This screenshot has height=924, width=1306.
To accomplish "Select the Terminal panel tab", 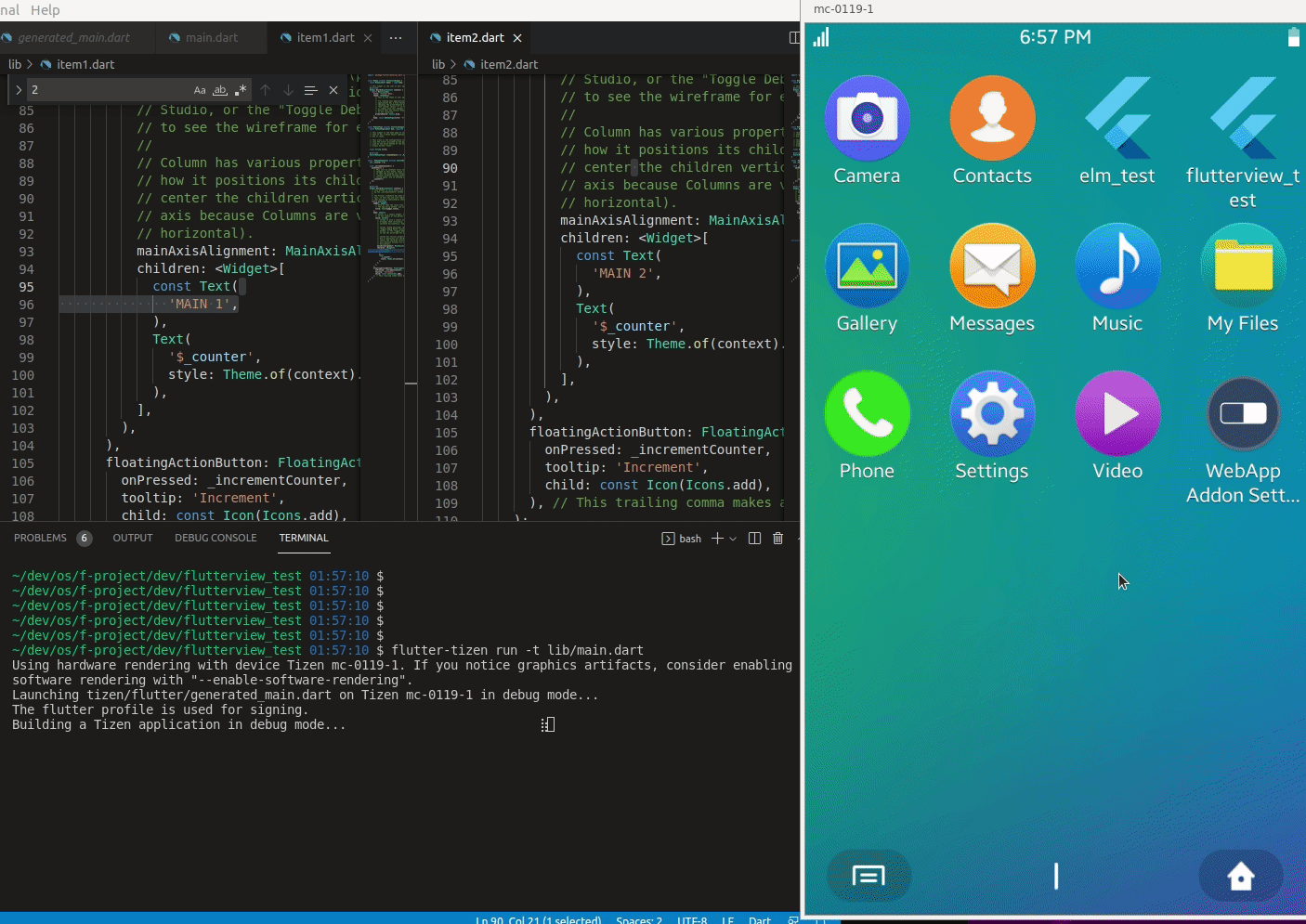I will [x=304, y=538].
